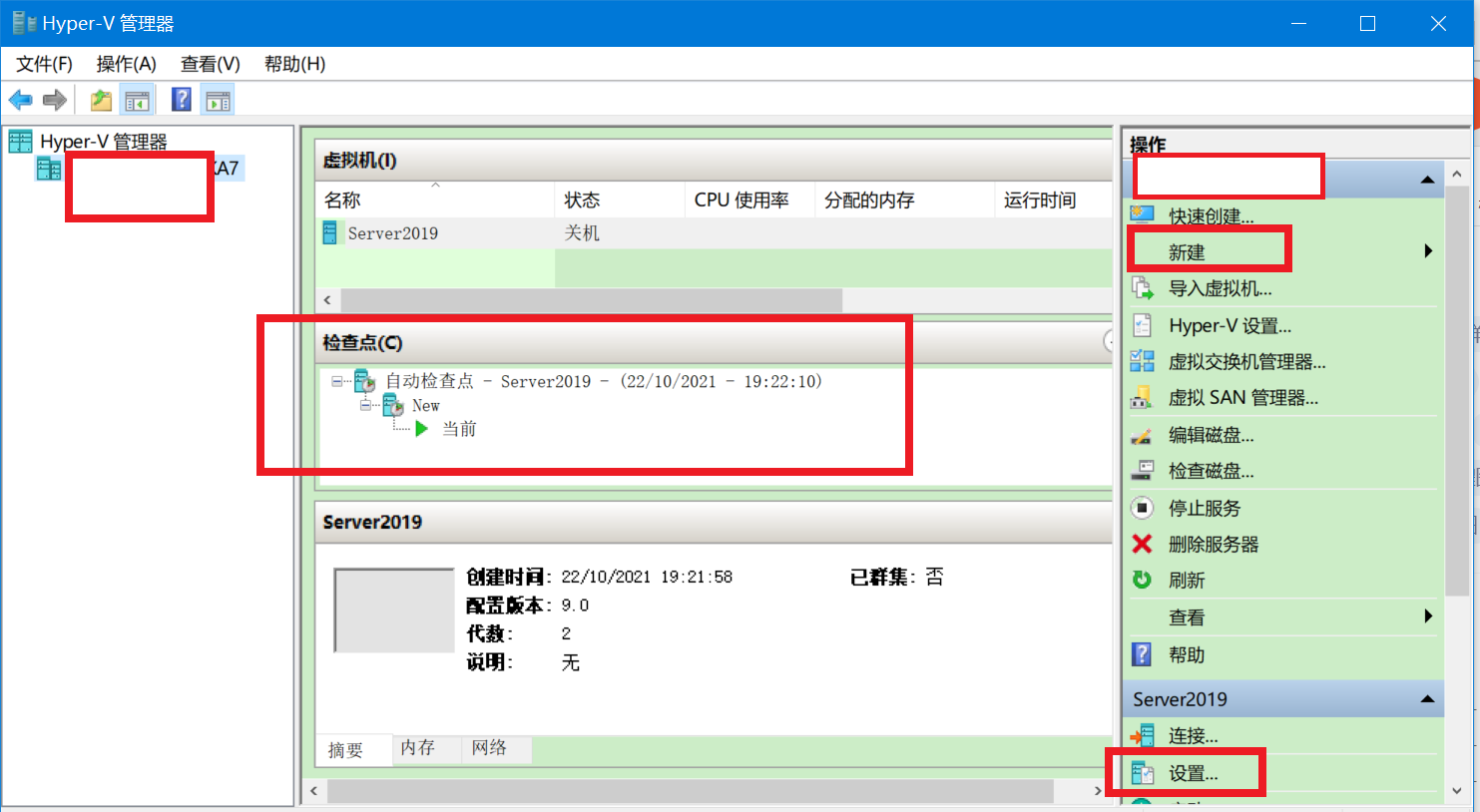The height and width of the screenshot is (812, 1480).
Task: Click the actions pane scroll down arrow
Action: pos(1457,791)
